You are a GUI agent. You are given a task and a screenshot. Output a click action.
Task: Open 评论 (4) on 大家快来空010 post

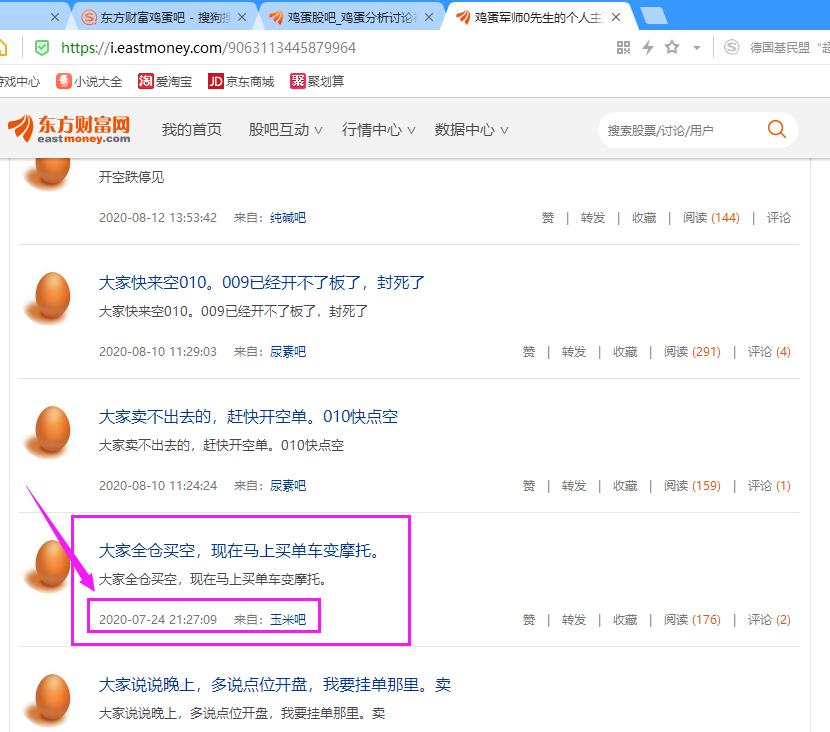point(769,351)
